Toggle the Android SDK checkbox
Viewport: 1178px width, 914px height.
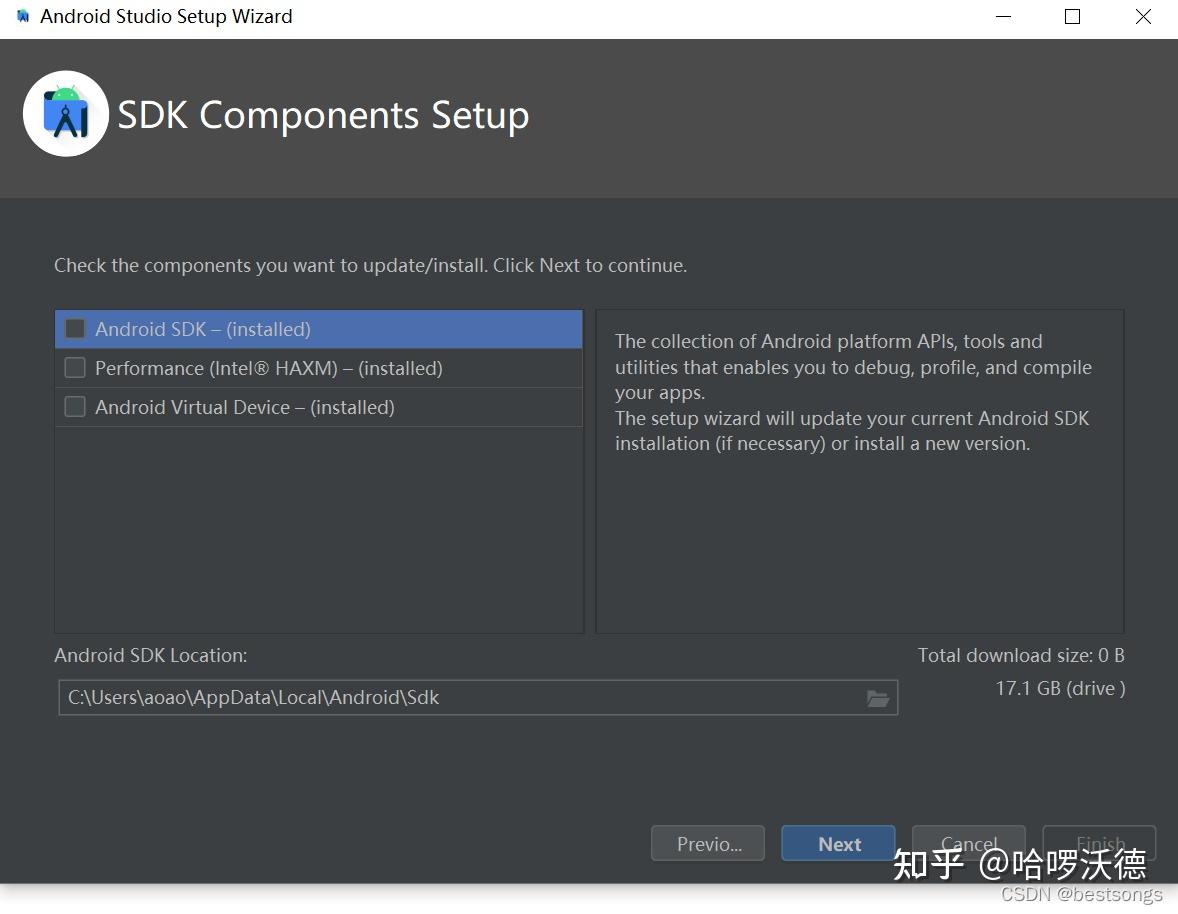tap(75, 329)
